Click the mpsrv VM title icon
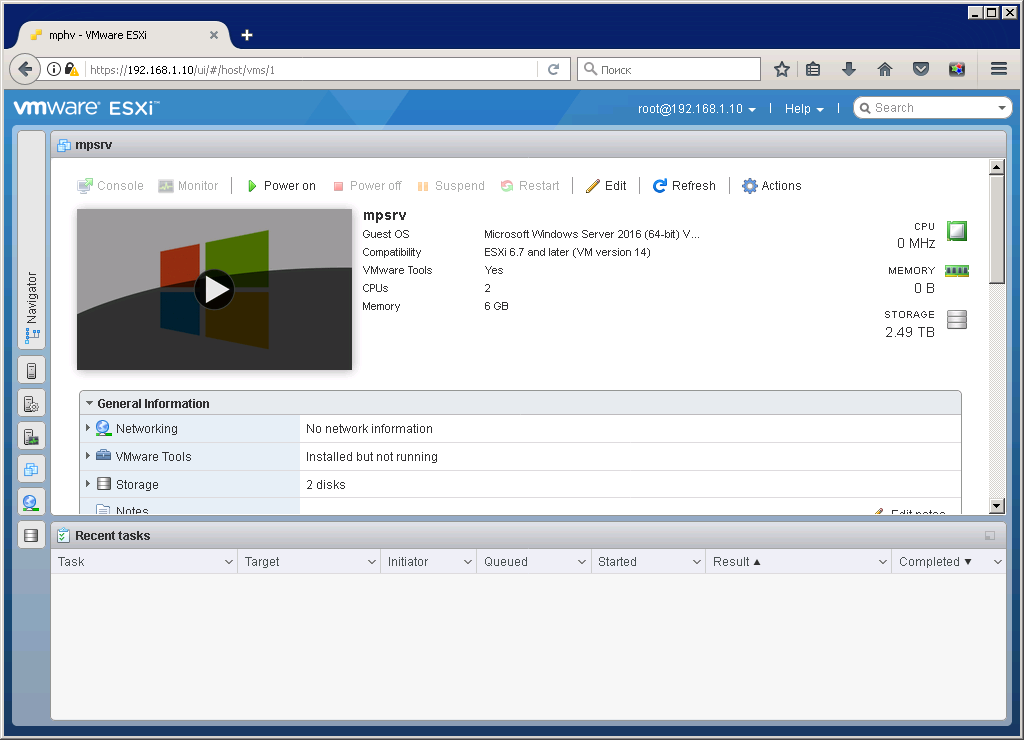This screenshot has width=1024, height=740. click(63, 145)
